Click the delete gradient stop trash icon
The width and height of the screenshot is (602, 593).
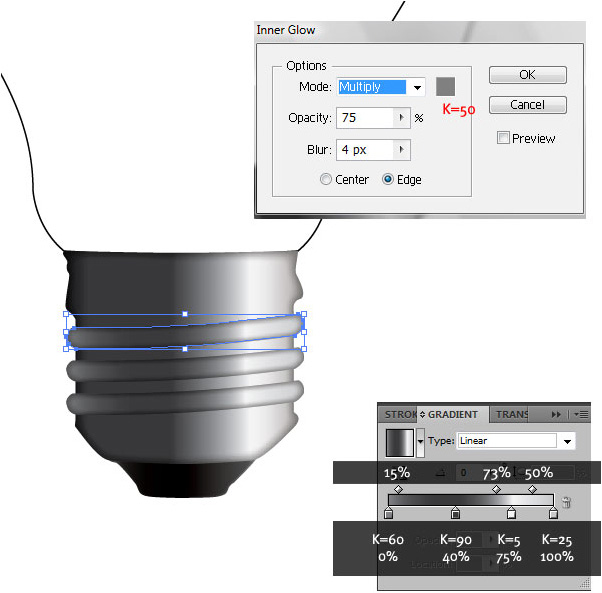click(566, 503)
